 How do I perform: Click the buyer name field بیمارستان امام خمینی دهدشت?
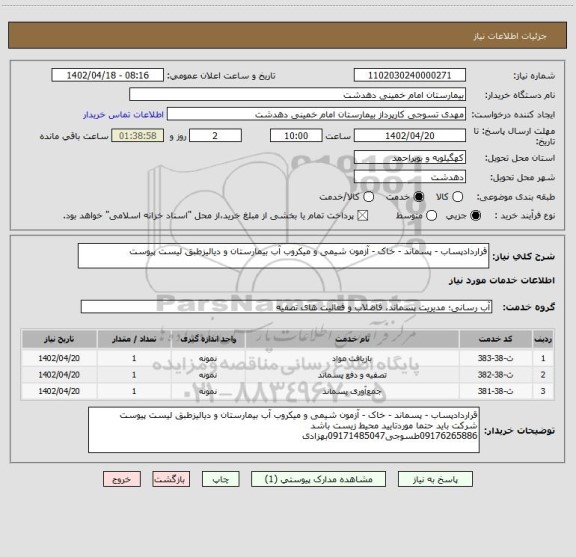[298, 95]
